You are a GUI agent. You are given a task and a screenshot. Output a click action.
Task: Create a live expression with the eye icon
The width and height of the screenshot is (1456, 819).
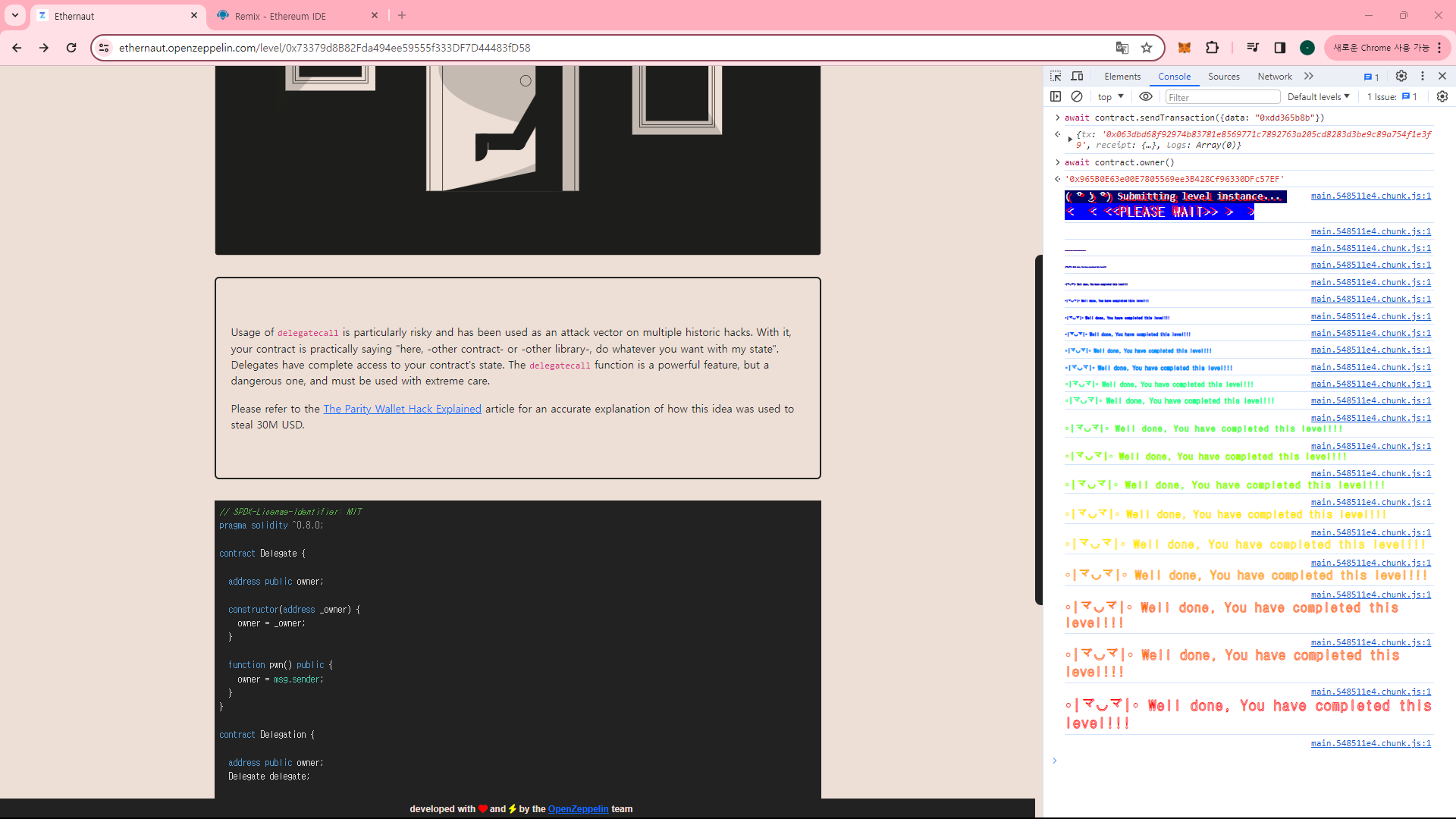pyautogui.click(x=1146, y=96)
